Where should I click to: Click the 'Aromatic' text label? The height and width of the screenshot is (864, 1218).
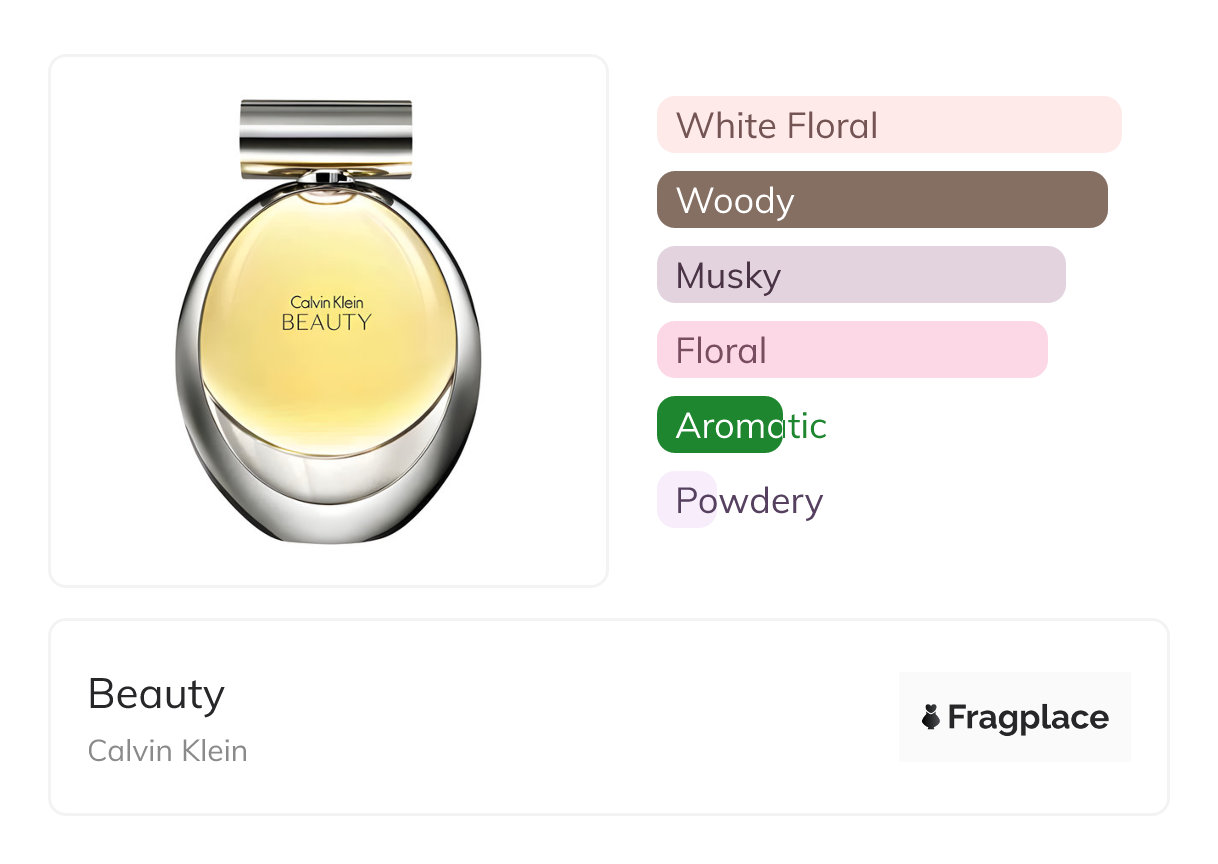(751, 425)
